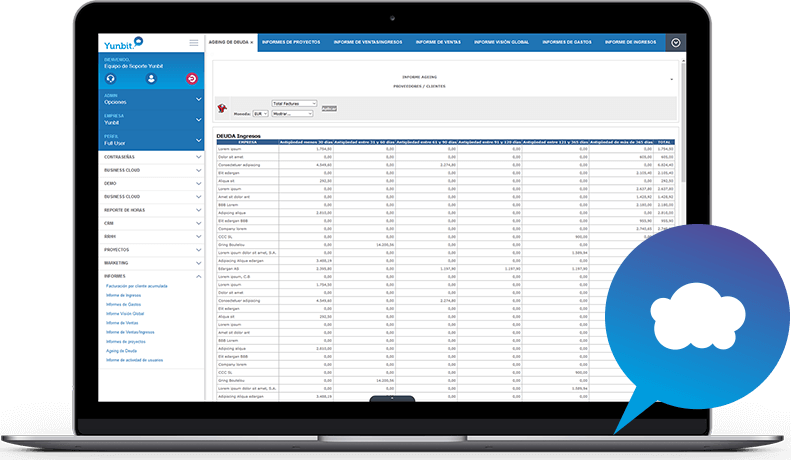Click the button next to Total Facturas
The image size is (791, 460).
pyautogui.click(x=329, y=108)
